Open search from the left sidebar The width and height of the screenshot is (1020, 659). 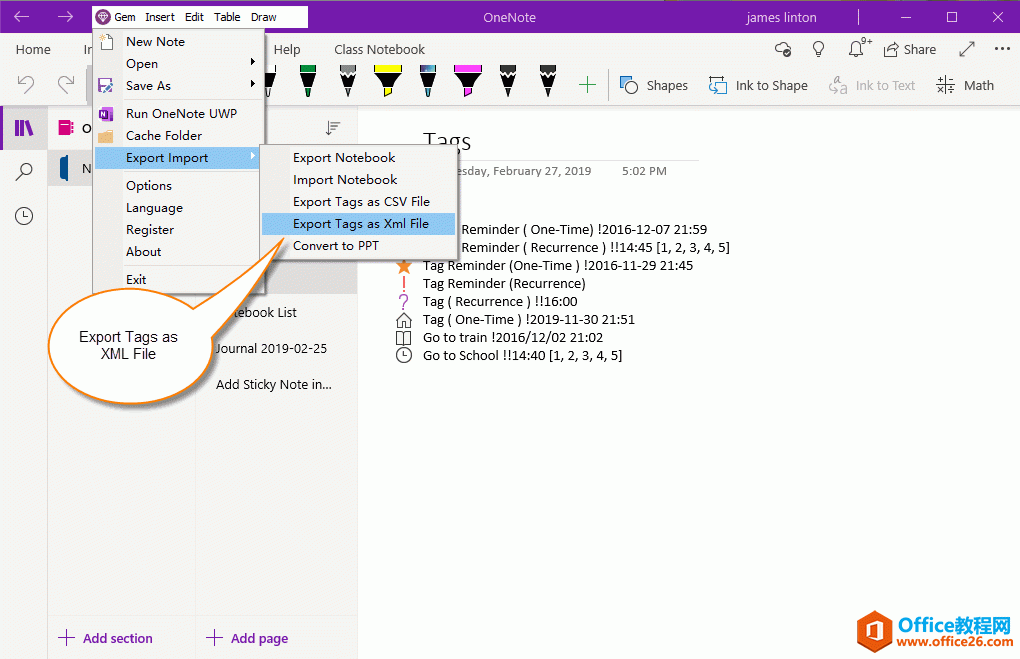(22, 170)
